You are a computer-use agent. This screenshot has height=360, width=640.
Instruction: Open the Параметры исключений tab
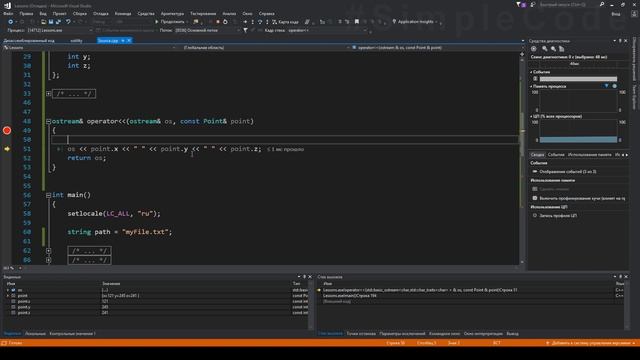[x=402, y=334]
